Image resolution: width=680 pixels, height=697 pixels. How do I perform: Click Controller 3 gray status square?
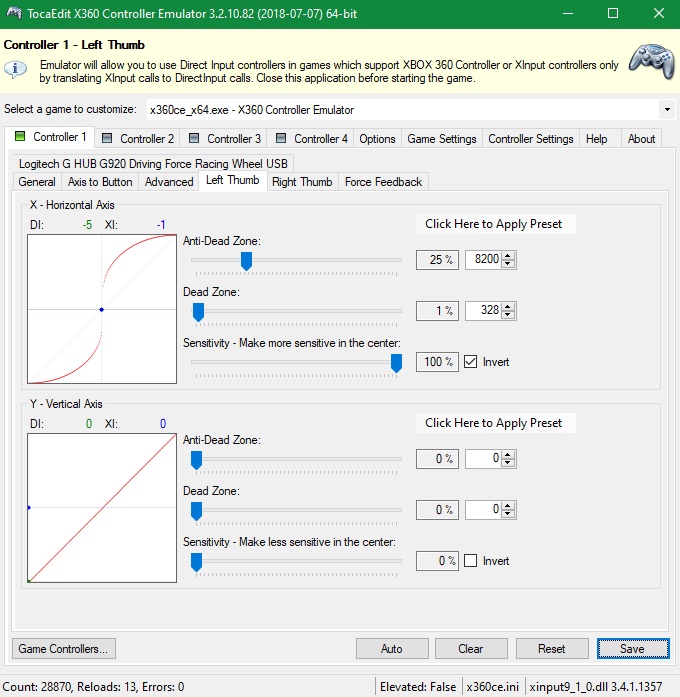click(194, 138)
